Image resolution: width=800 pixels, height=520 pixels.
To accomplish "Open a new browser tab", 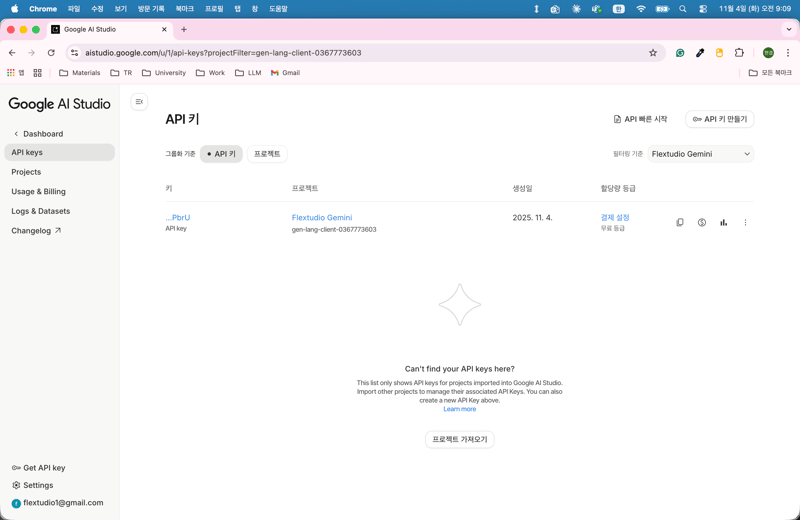I will (184, 30).
